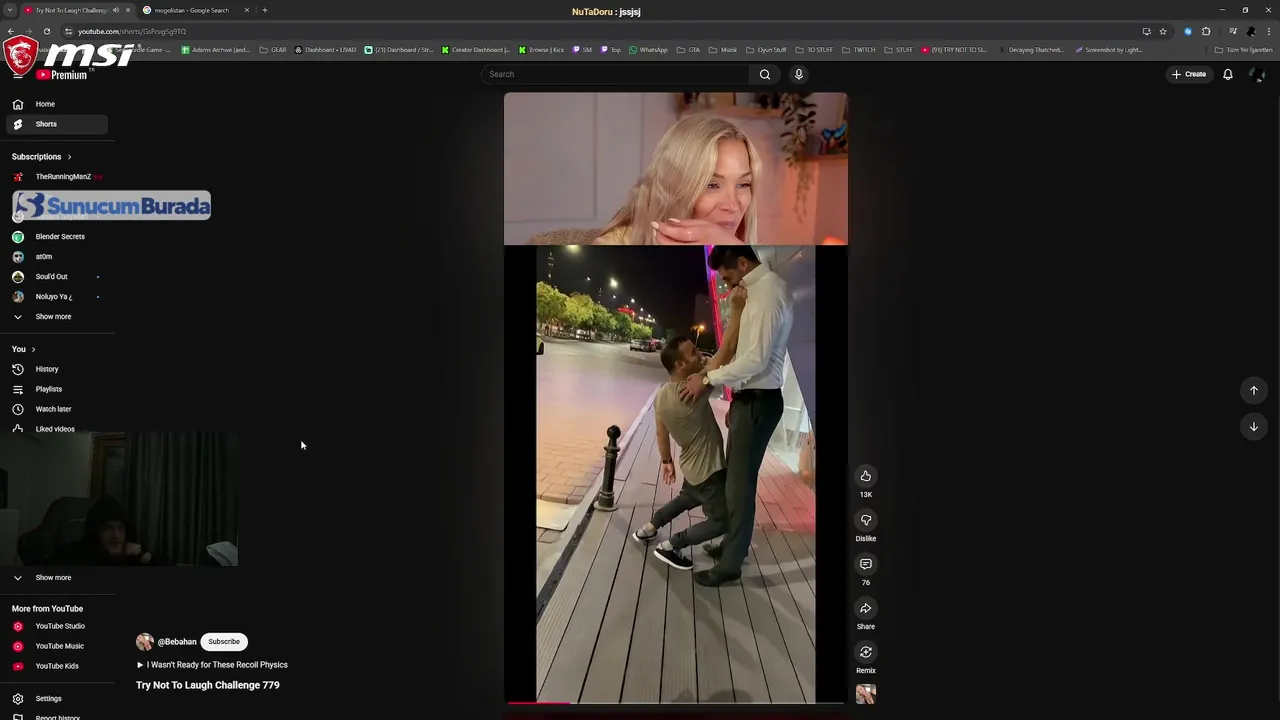Open Chrome media control icon
The height and width of the screenshot is (720, 1280).
[x=1232, y=31]
